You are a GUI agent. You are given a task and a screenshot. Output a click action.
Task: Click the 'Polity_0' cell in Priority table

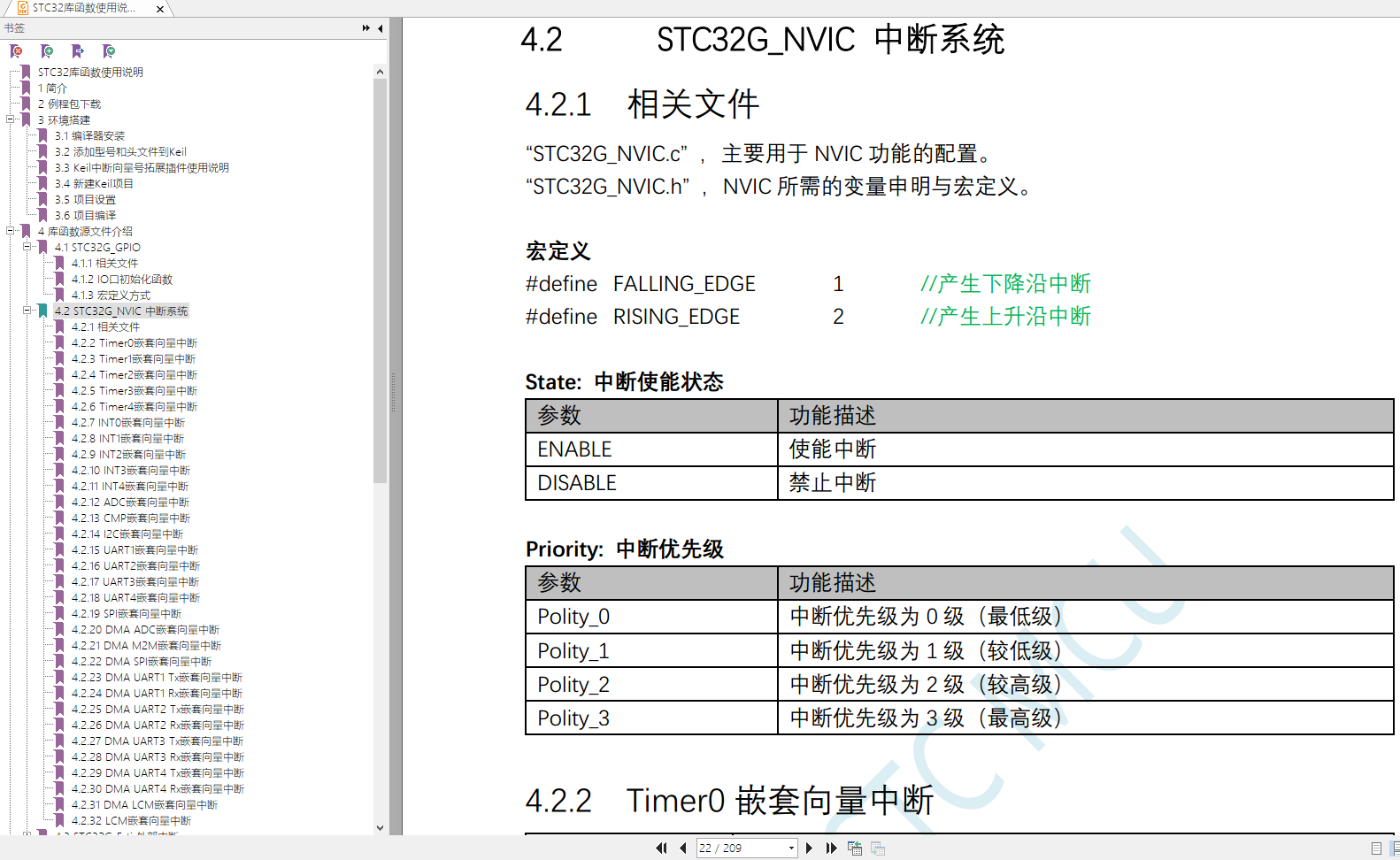pos(651,617)
